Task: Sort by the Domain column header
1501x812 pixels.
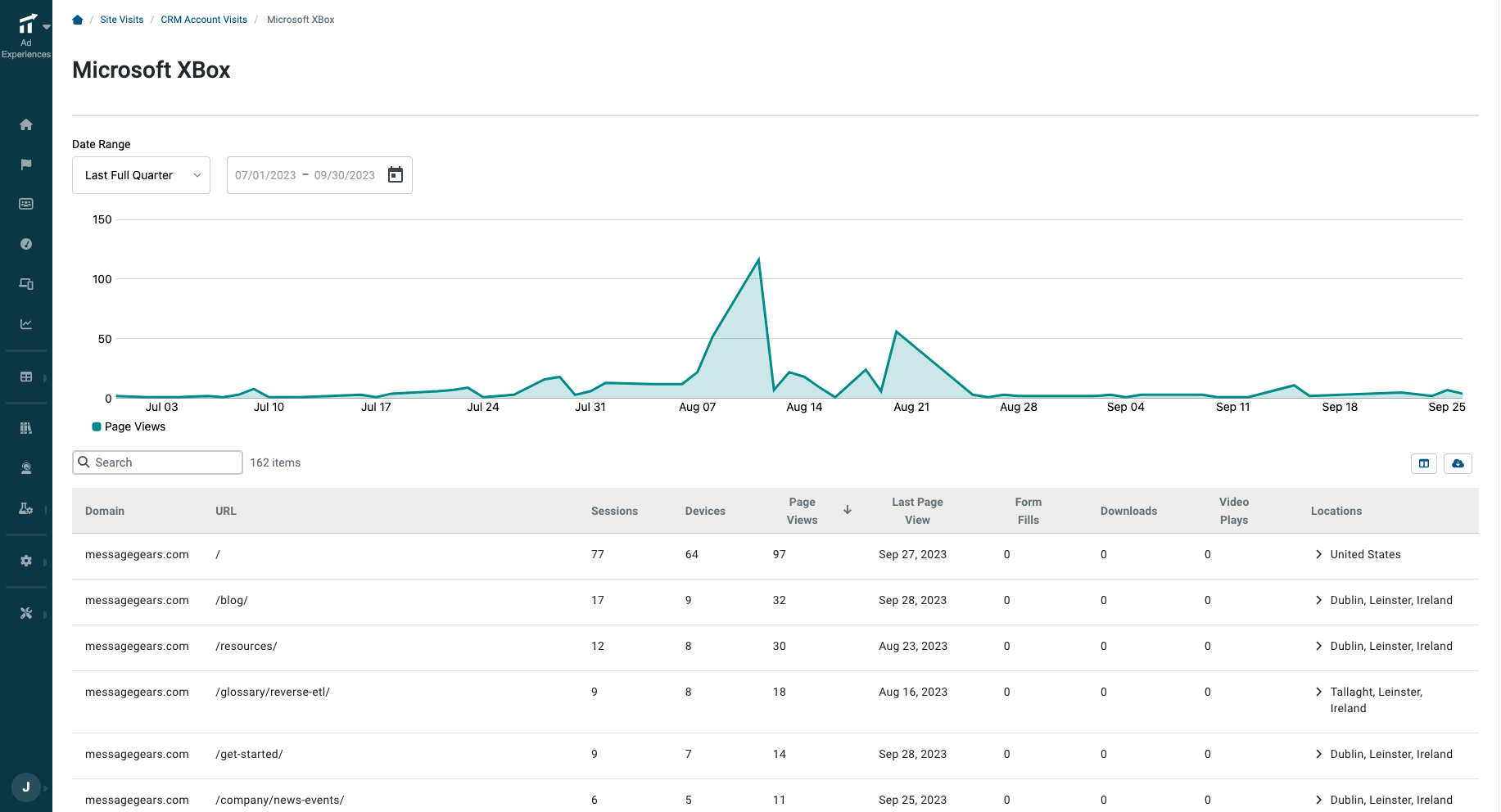Action: click(105, 511)
